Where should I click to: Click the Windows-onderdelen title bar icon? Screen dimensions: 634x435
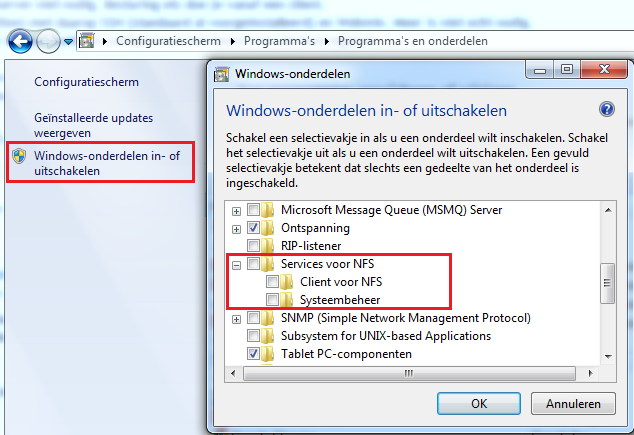(x=221, y=74)
